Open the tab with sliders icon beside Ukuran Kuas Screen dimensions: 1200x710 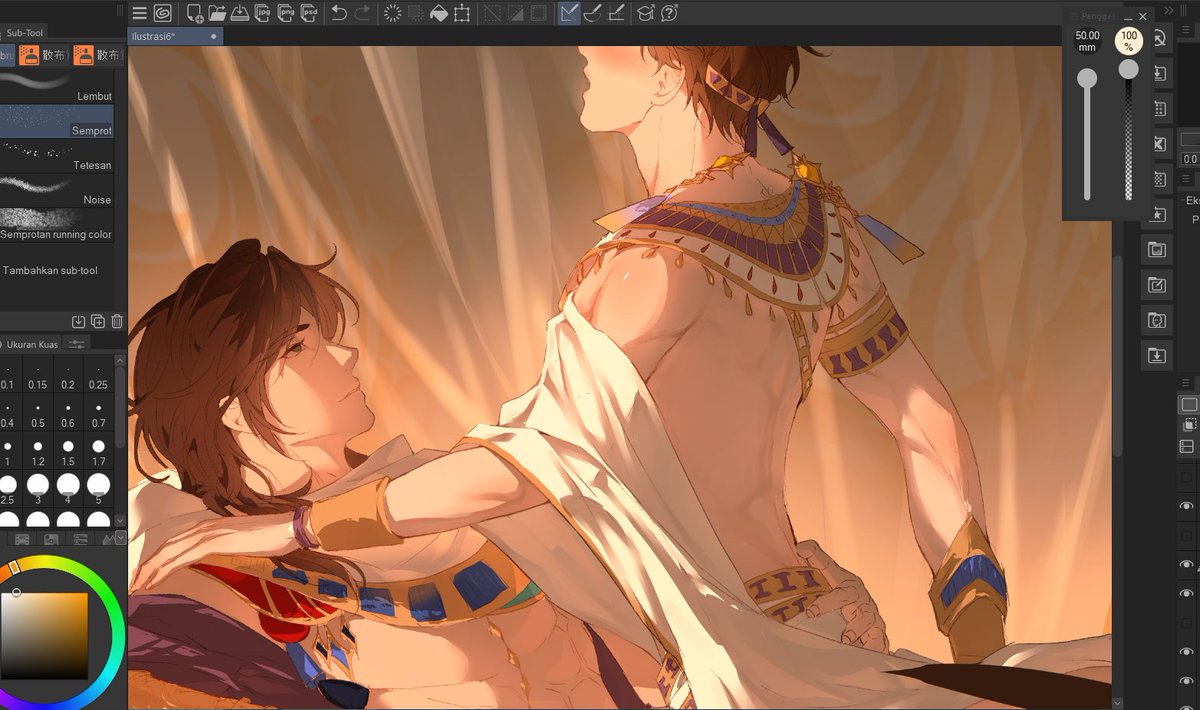pos(78,344)
